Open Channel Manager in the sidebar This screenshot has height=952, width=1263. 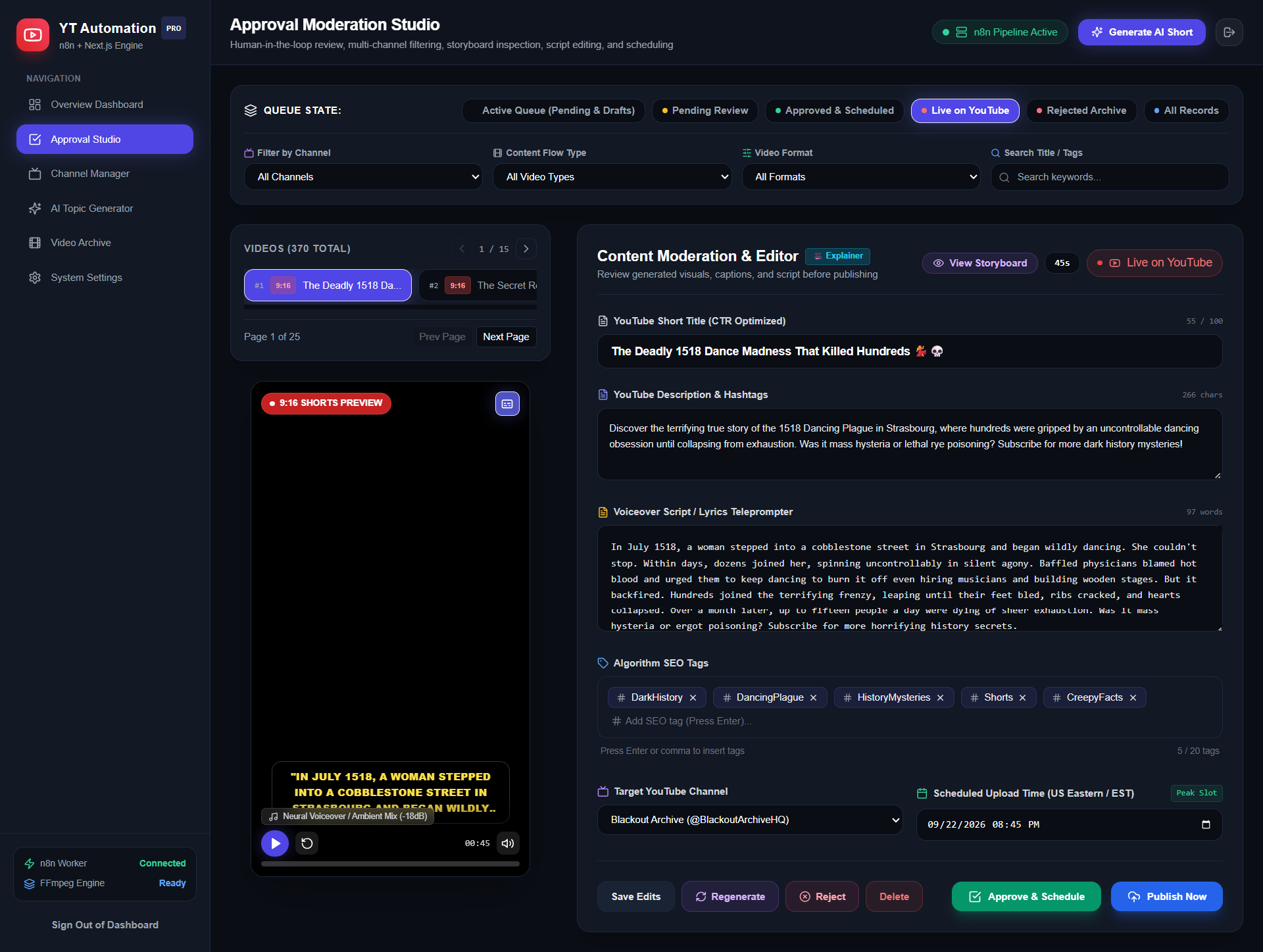[x=105, y=174]
